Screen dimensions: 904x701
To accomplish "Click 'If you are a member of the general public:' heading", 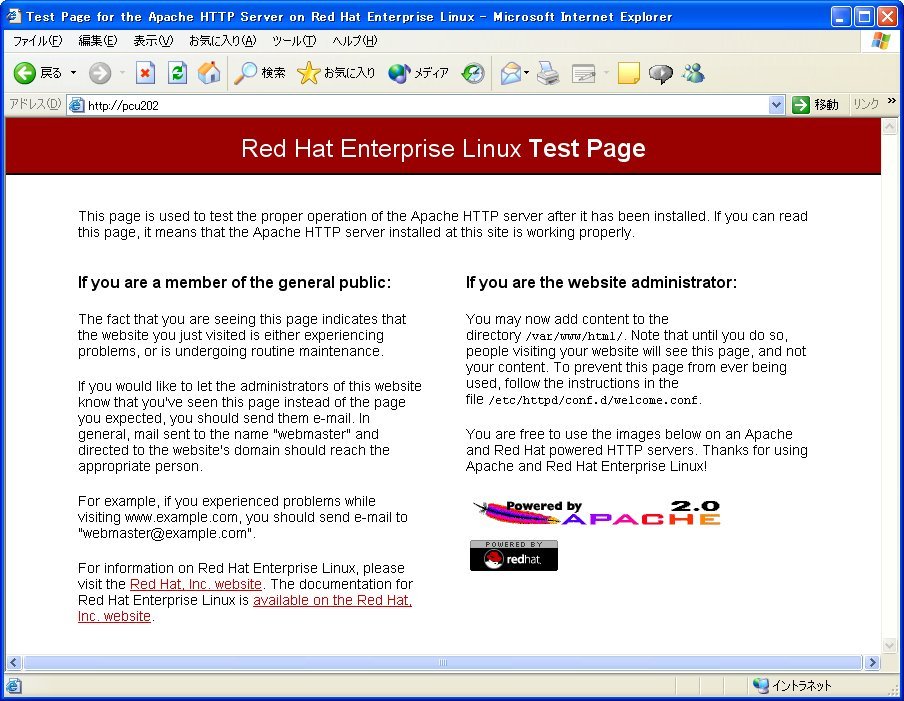I will coord(235,282).
